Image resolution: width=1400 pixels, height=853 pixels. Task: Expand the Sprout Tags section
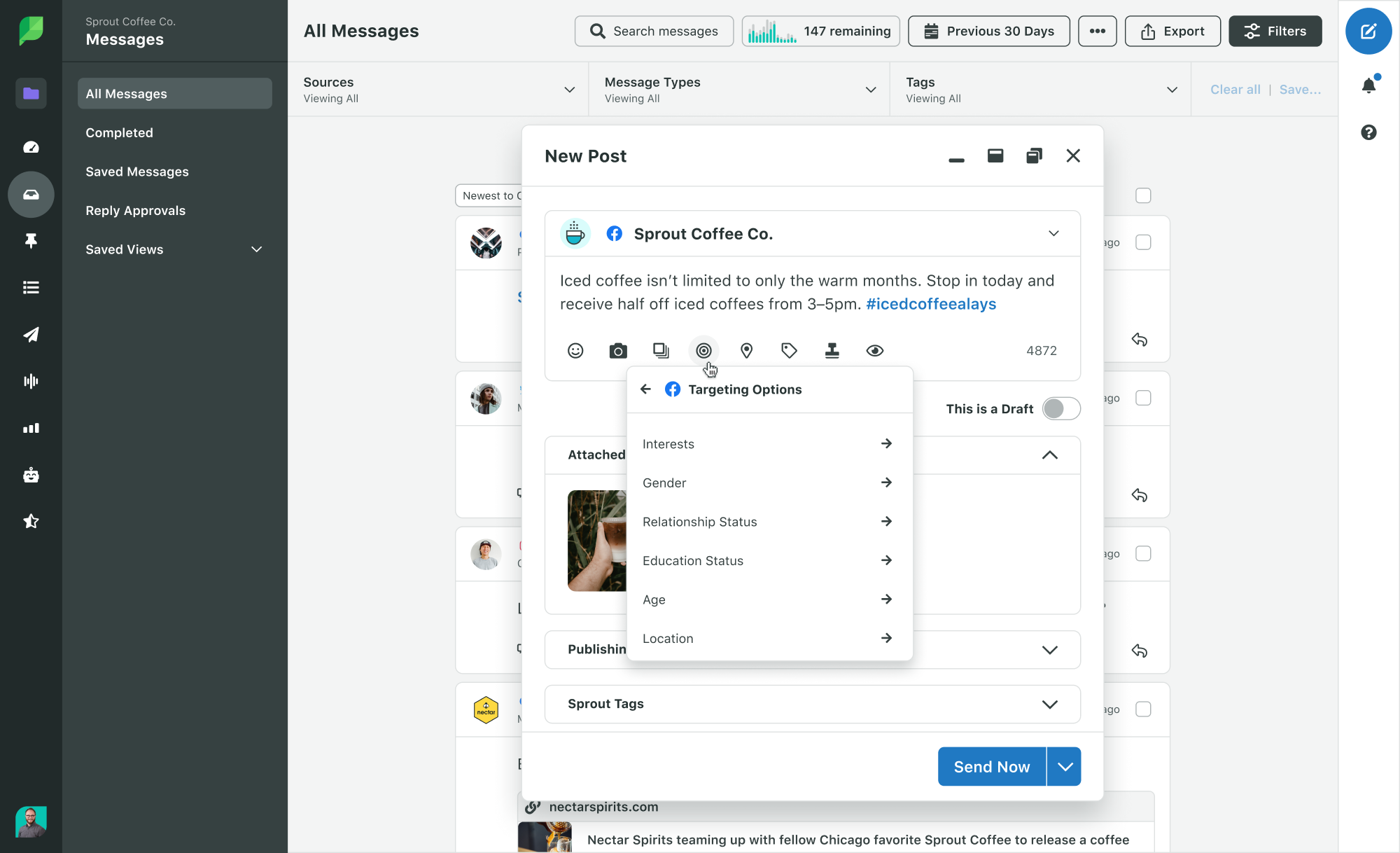[x=1049, y=704]
